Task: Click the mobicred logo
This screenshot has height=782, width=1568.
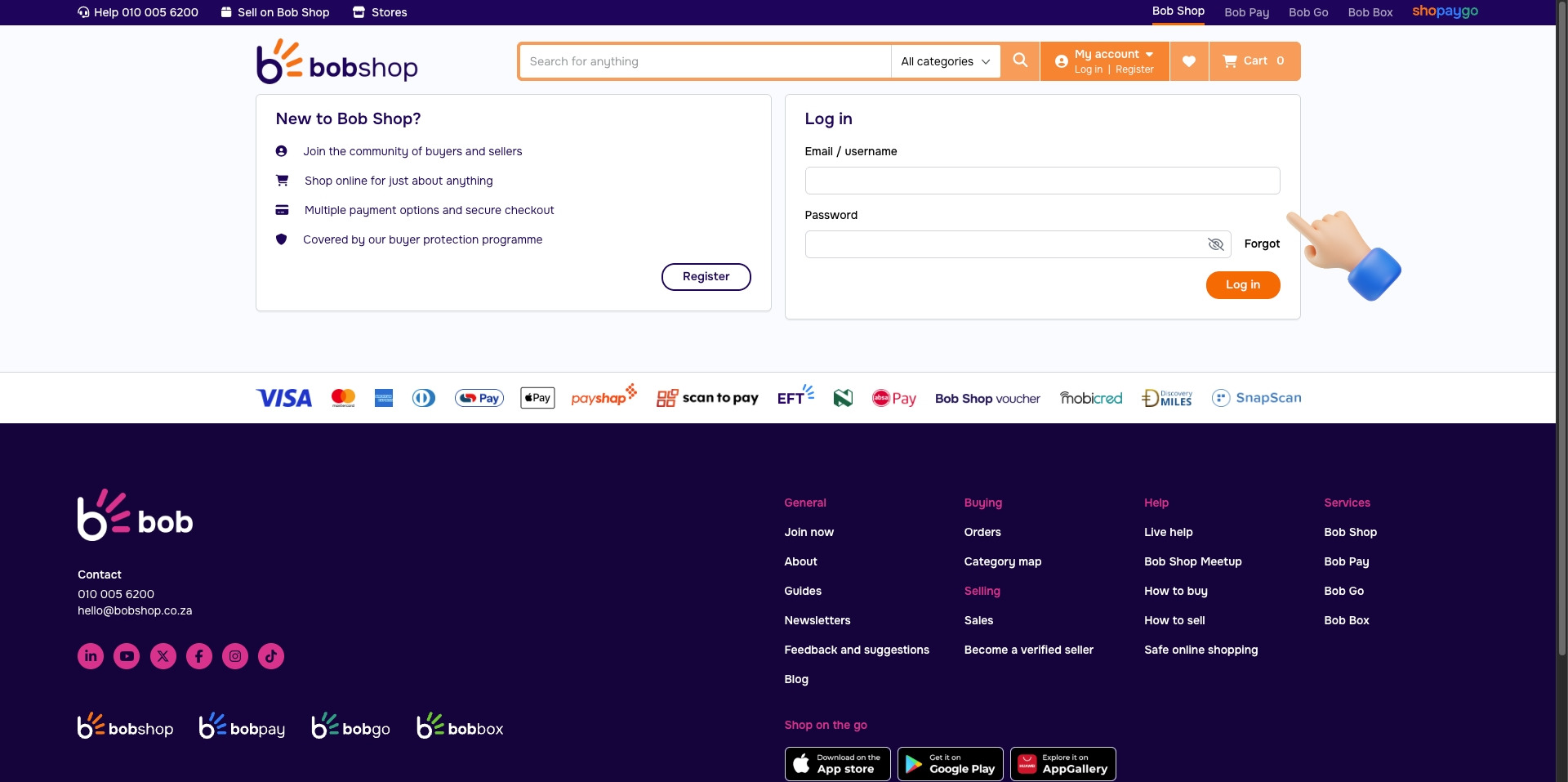Action: (x=1091, y=398)
